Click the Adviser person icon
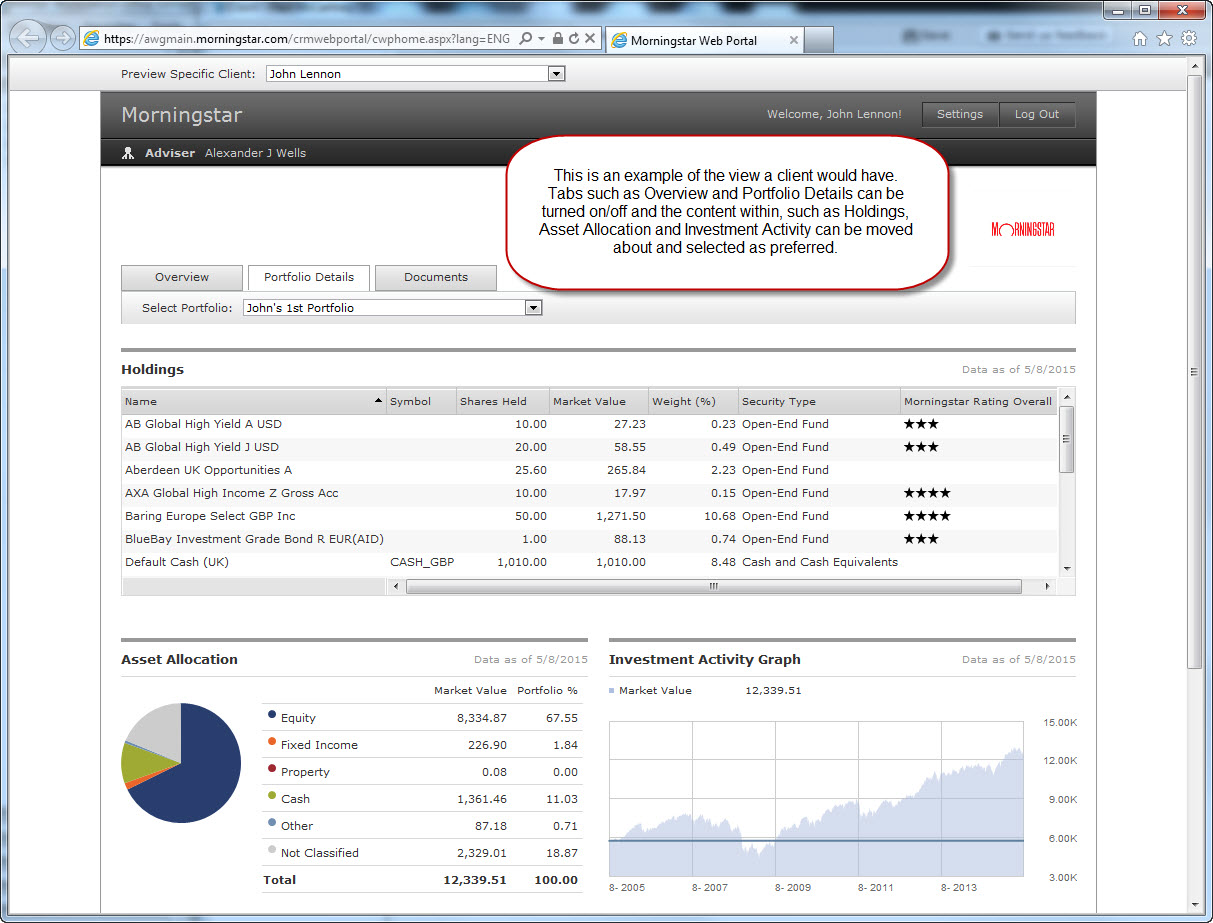Screen dimensions: 1213x923 (127, 153)
